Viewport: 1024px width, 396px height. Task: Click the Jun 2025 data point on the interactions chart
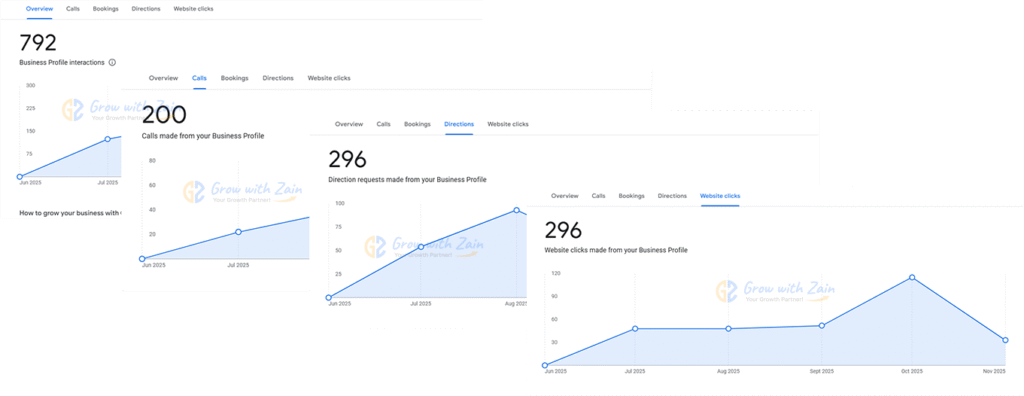20,176
